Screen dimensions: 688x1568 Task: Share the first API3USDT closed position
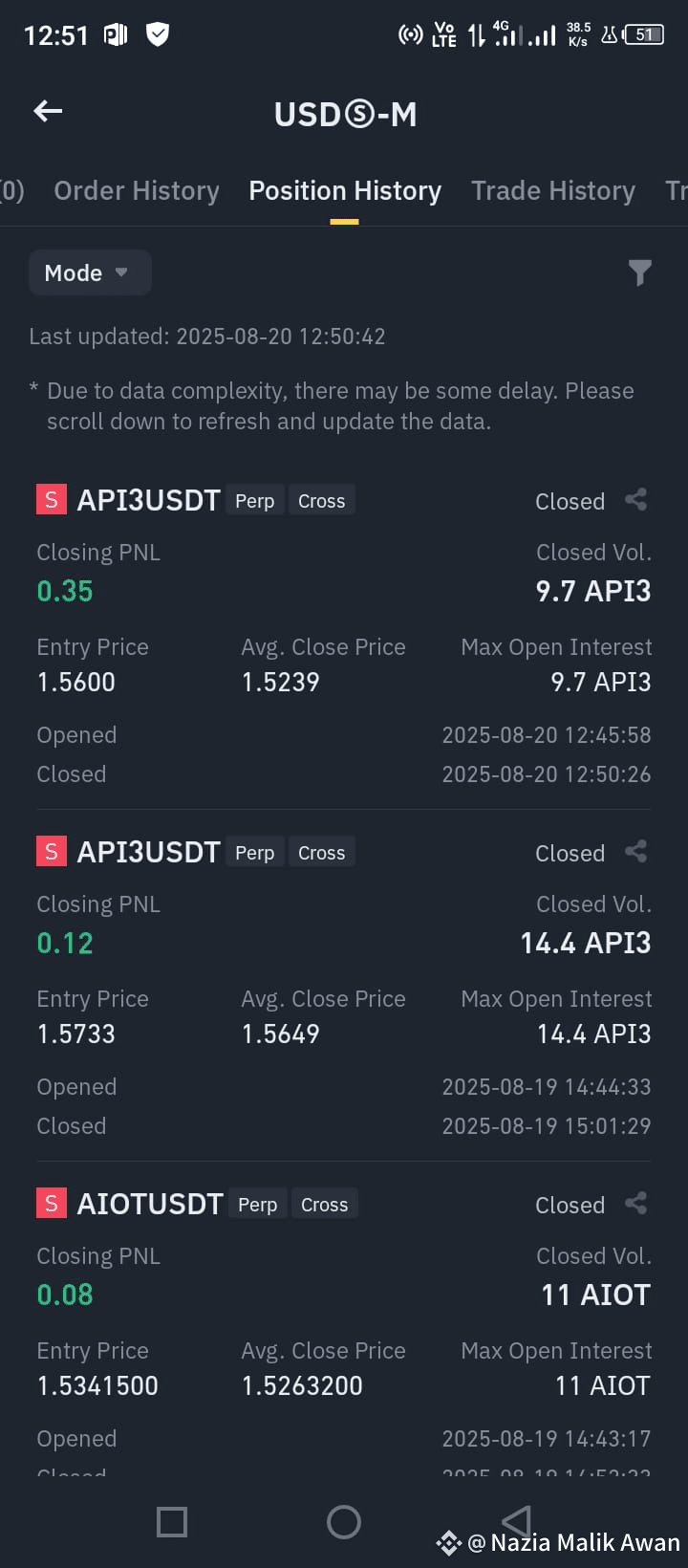[635, 500]
